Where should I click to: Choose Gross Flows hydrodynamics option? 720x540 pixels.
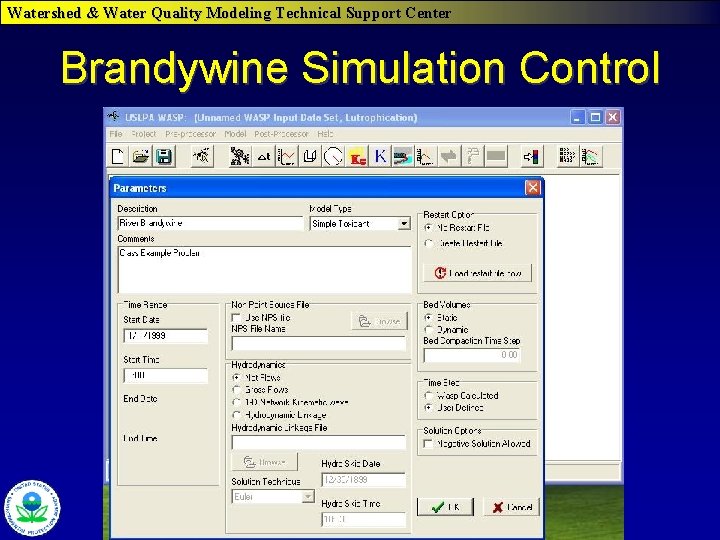point(236,390)
